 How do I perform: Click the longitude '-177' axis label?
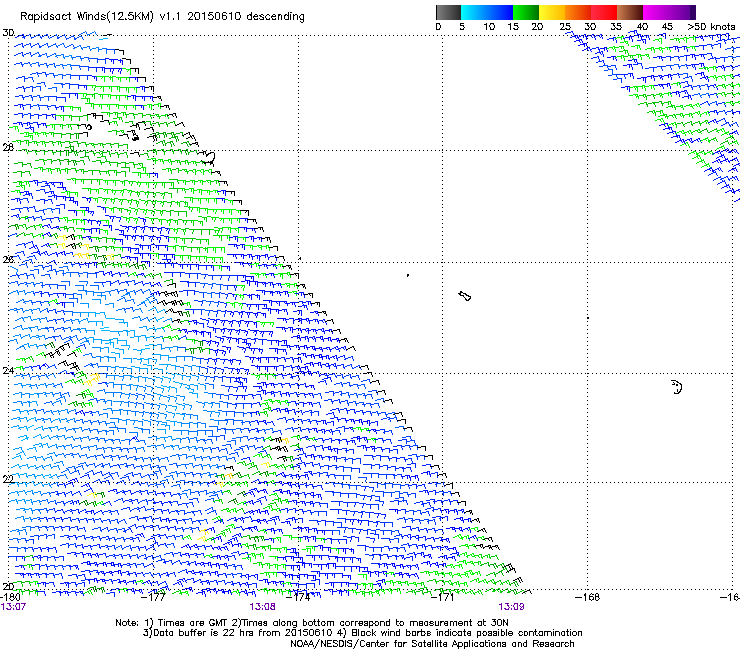coord(154,597)
